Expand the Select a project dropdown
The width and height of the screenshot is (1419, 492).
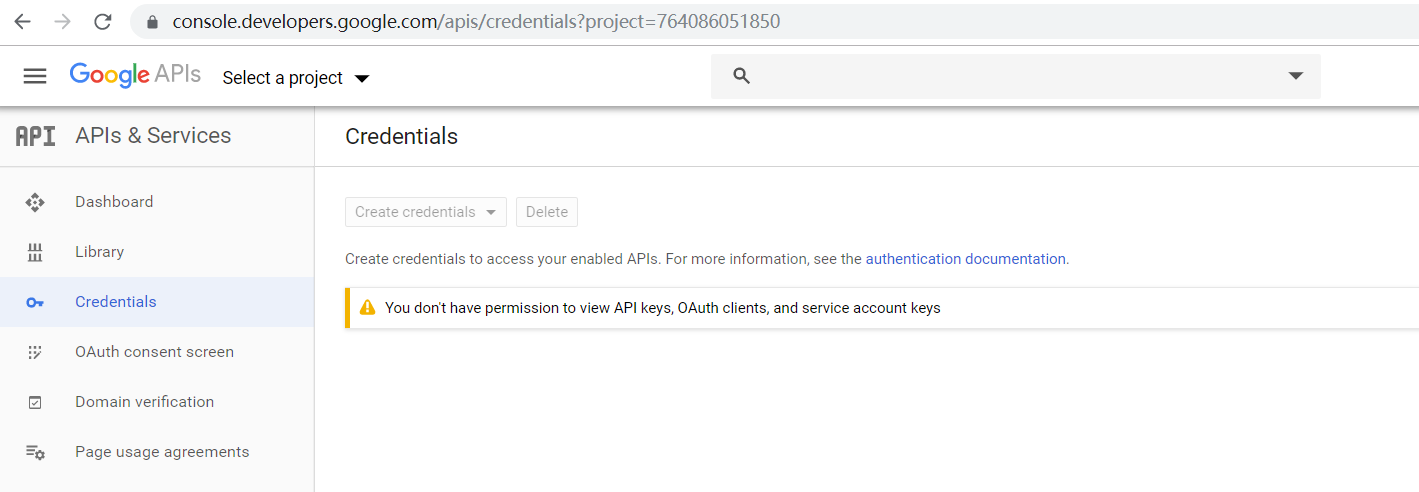click(296, 78)
